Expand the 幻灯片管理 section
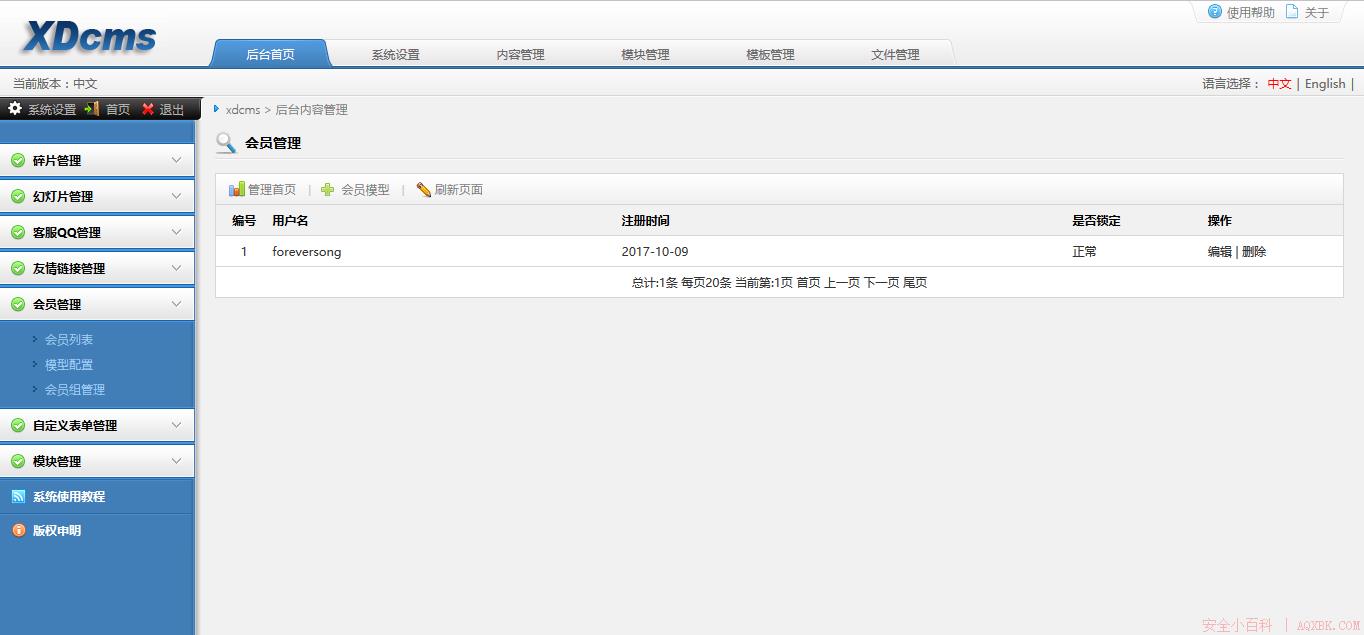Screen dimensions: 1364x635 click(x=97, y=196)
